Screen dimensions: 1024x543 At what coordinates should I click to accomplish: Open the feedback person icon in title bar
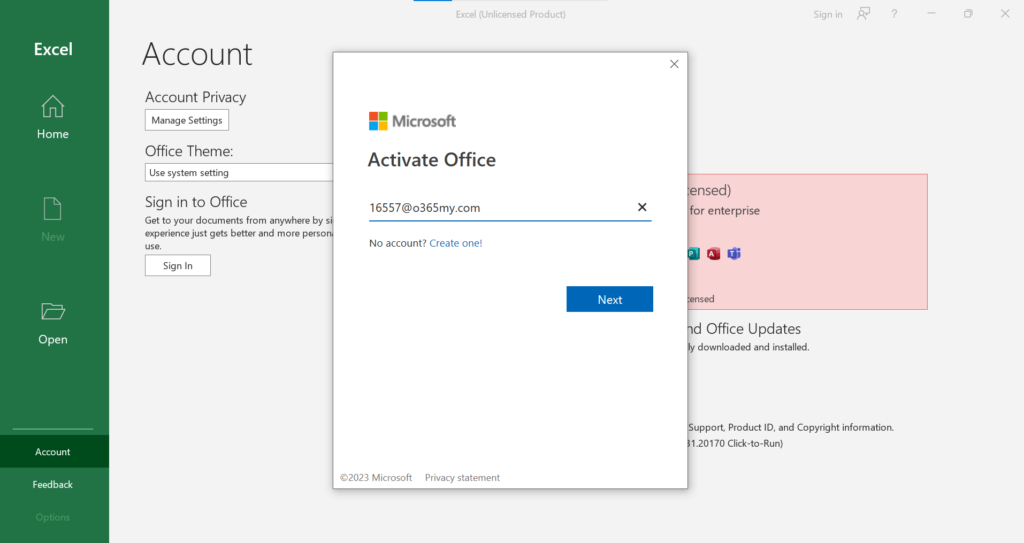tap(863, 14)
